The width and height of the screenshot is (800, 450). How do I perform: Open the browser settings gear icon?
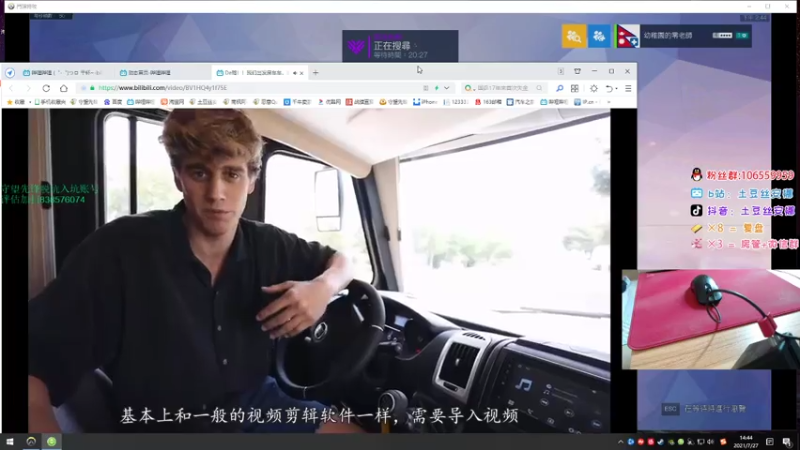pyautogui.click(x=594, y=88)
